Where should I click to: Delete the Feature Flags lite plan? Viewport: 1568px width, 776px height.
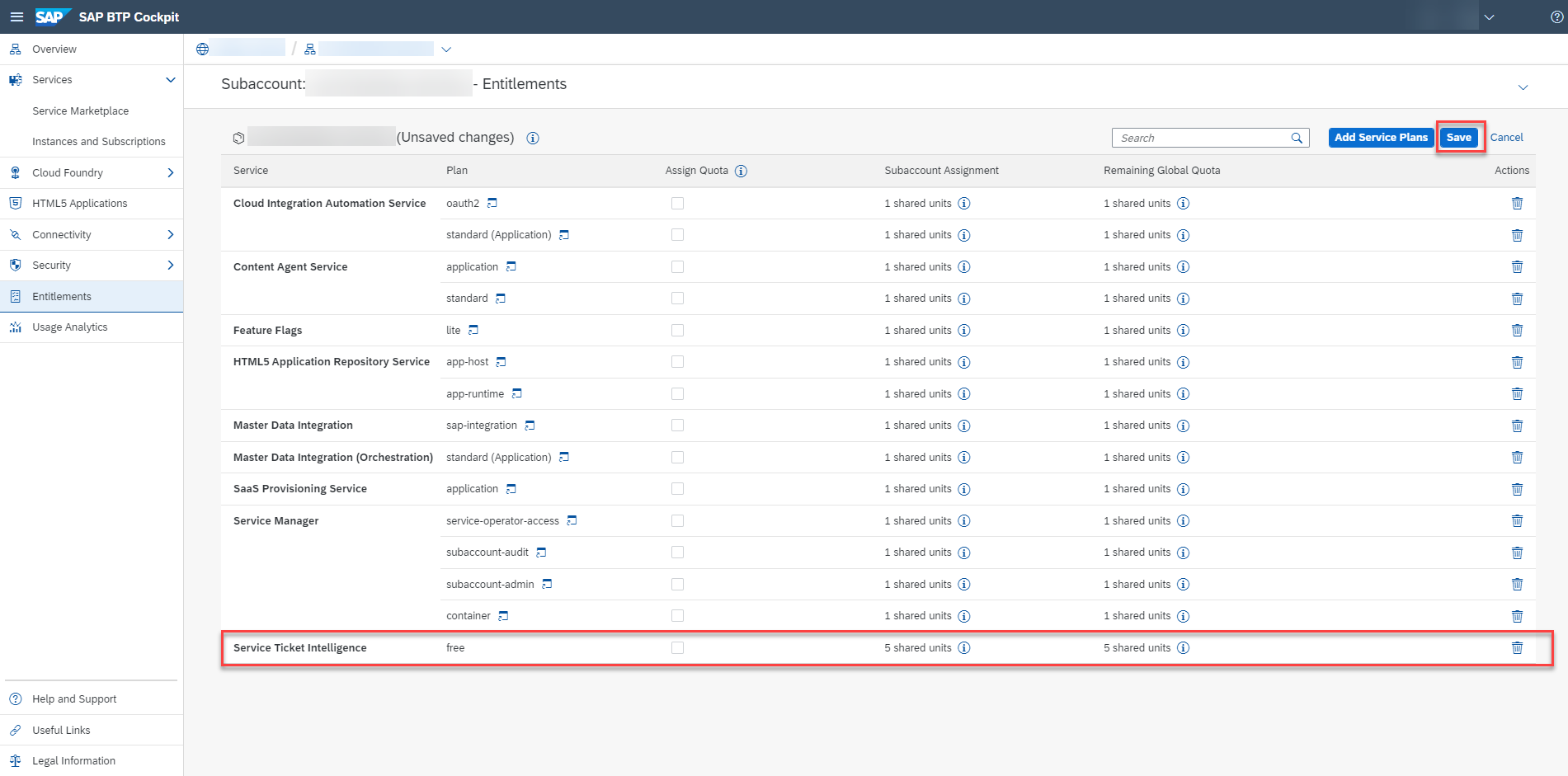(1517, 330)
